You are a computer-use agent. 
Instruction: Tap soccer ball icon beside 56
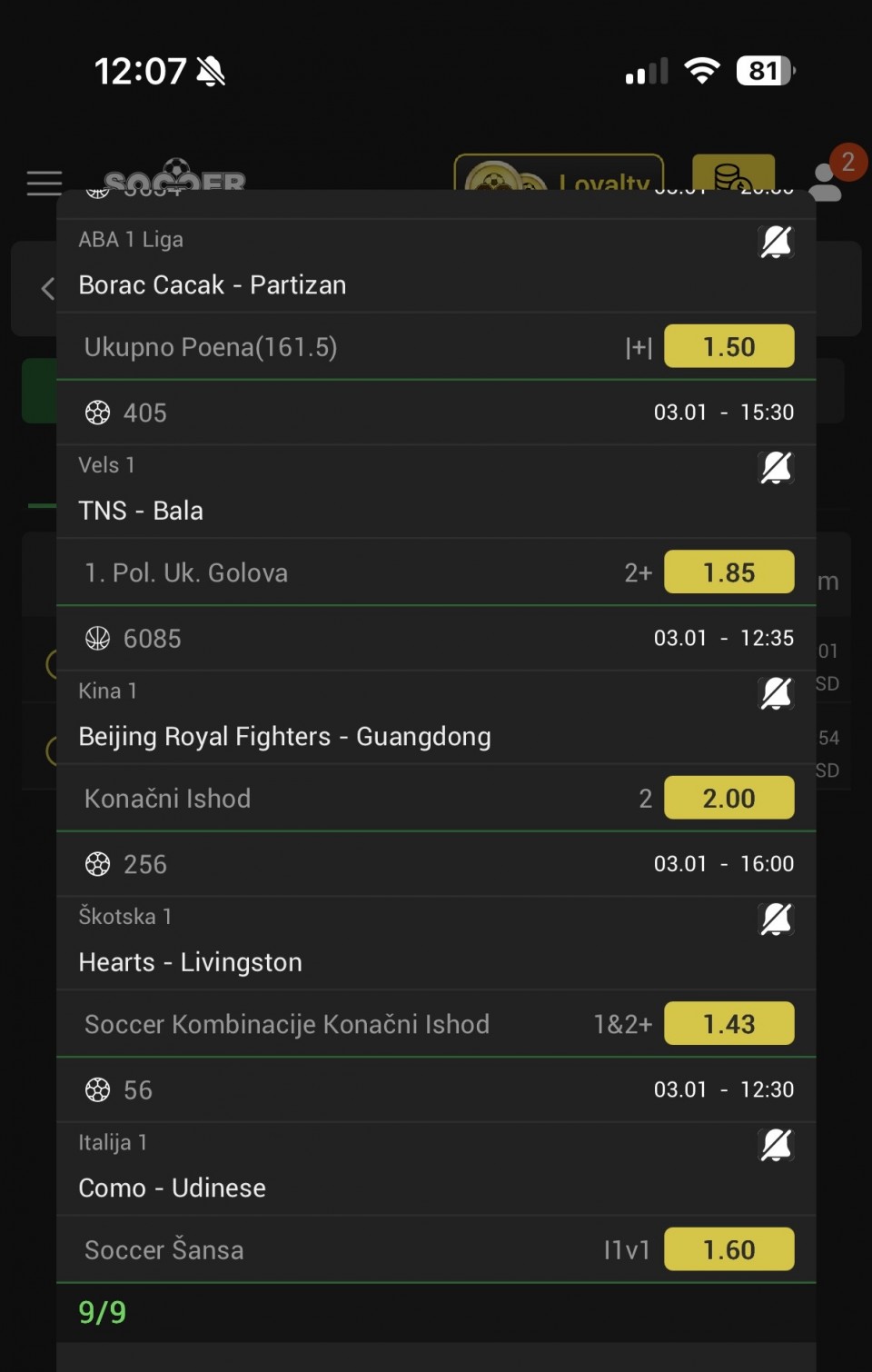[x=97, y=1089]
